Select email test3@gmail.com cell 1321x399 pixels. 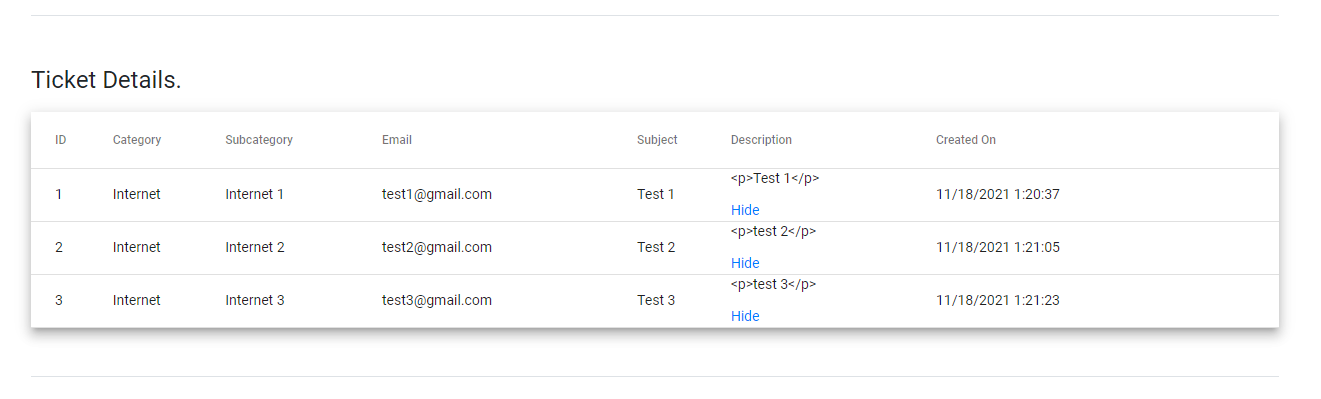pos(437,300)
